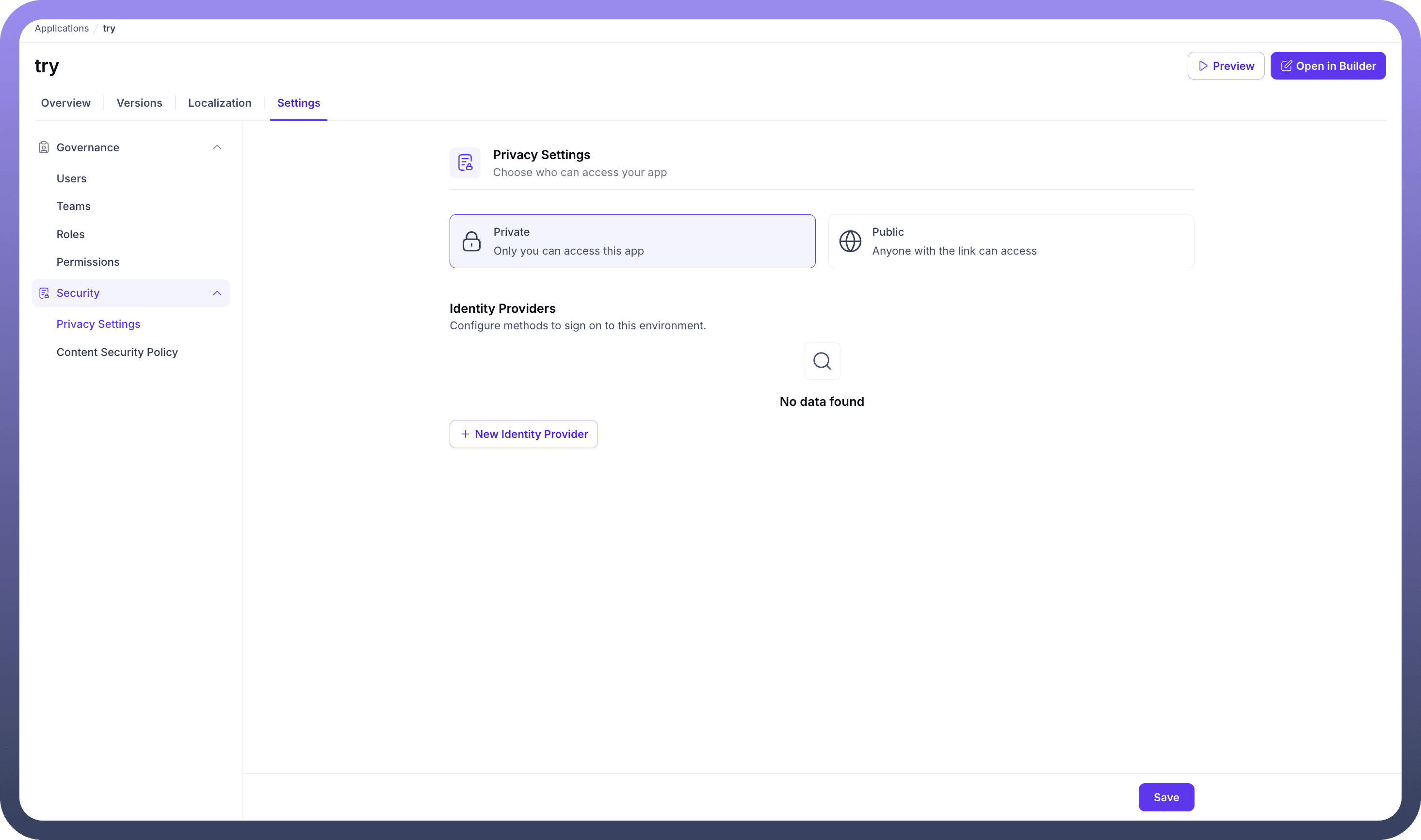
Task: Click the Security document-lock sidebar icon
Action: (44, 293)
